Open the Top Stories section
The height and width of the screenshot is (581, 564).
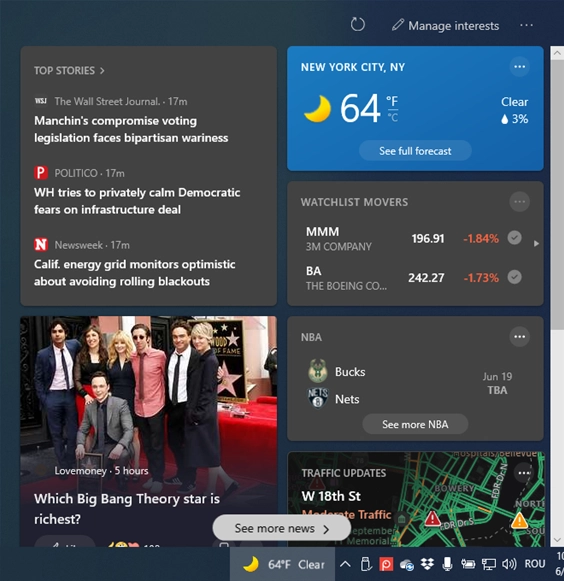coord(69,70)
